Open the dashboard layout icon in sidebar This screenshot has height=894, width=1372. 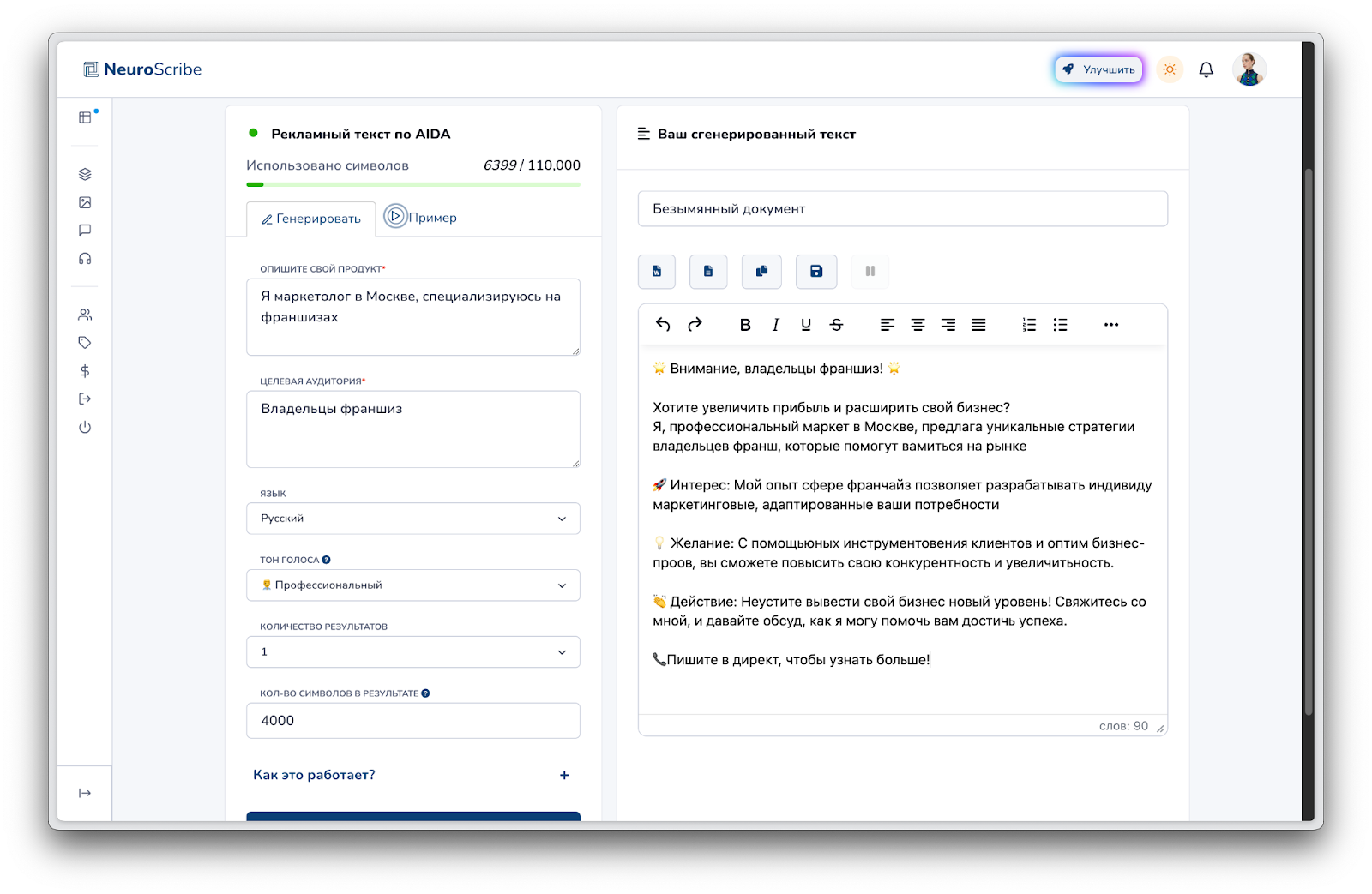click(85, 117)
